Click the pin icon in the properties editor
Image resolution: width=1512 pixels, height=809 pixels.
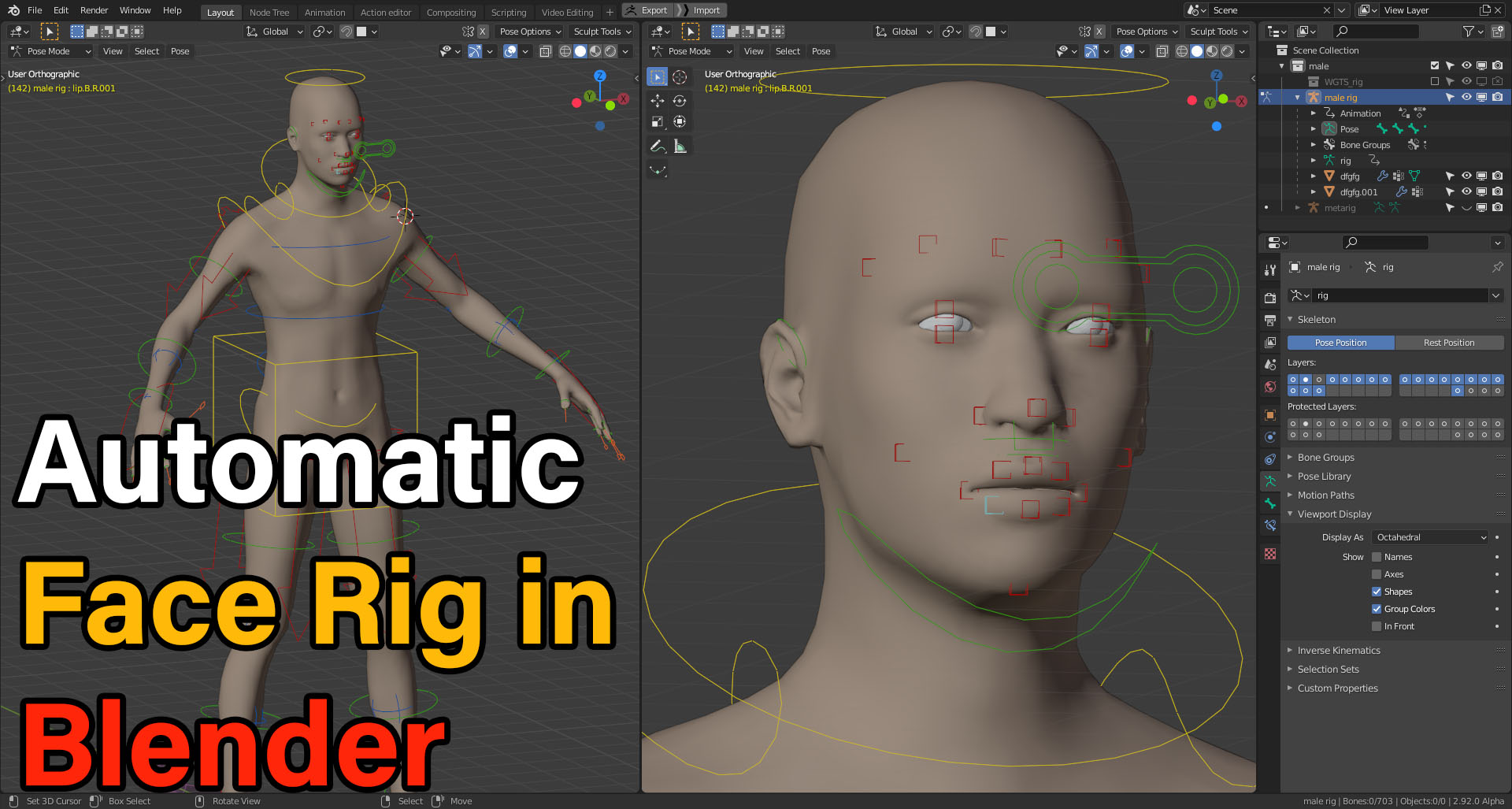[x=1497, y=267]
